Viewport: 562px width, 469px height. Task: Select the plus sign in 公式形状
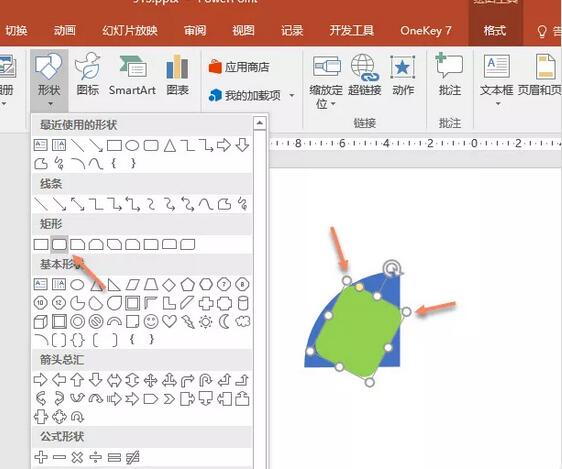(41, 457)
